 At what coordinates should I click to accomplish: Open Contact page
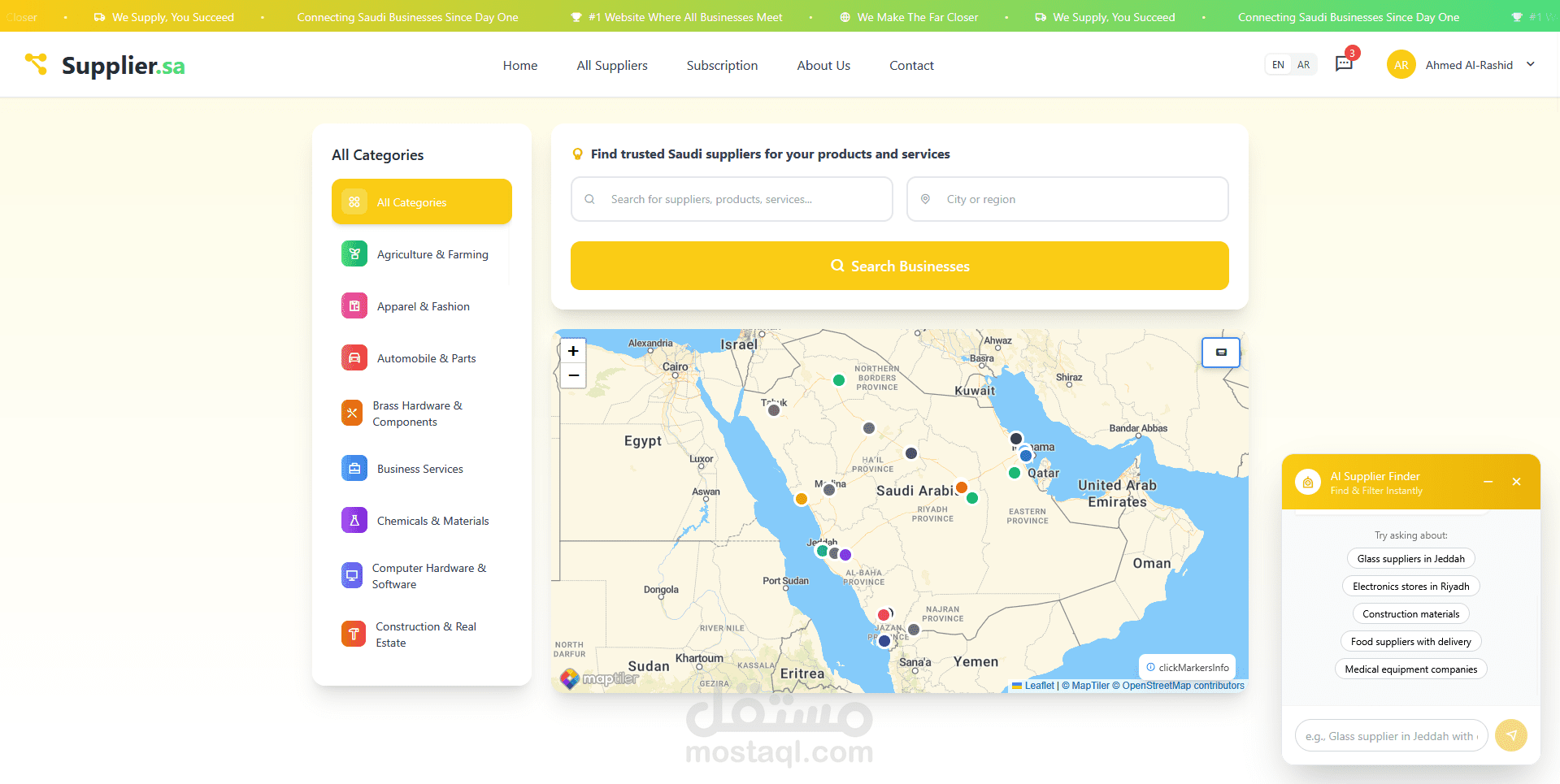coord(911,65)
